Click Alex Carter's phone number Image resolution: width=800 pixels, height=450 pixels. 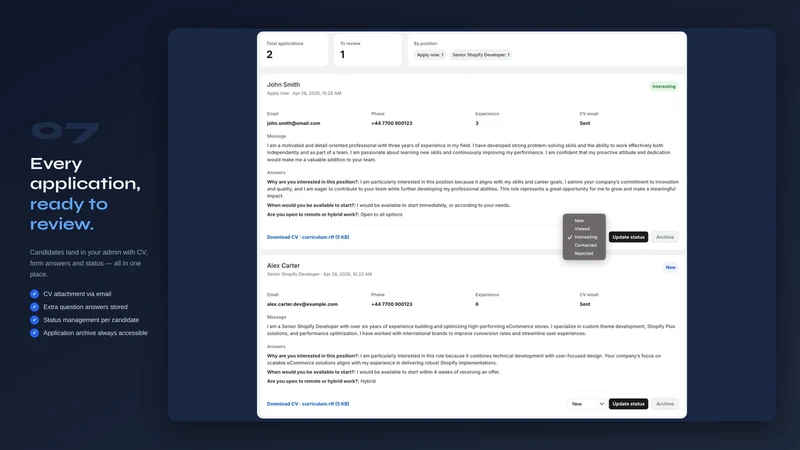[391, 304]
